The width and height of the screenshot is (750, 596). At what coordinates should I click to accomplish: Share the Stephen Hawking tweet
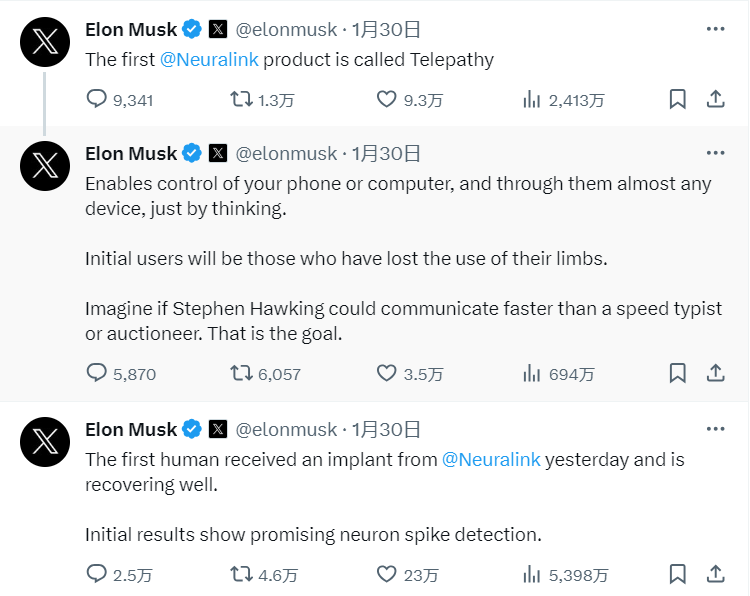(716, 374)
